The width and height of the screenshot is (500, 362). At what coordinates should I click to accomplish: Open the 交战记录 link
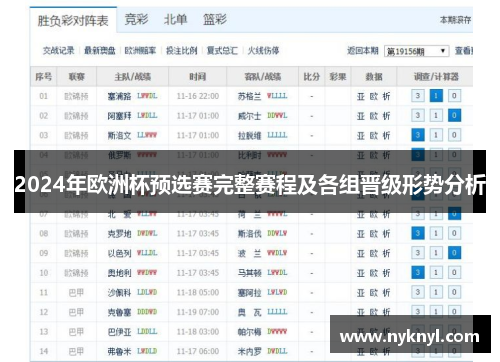[x=59, y=51]
